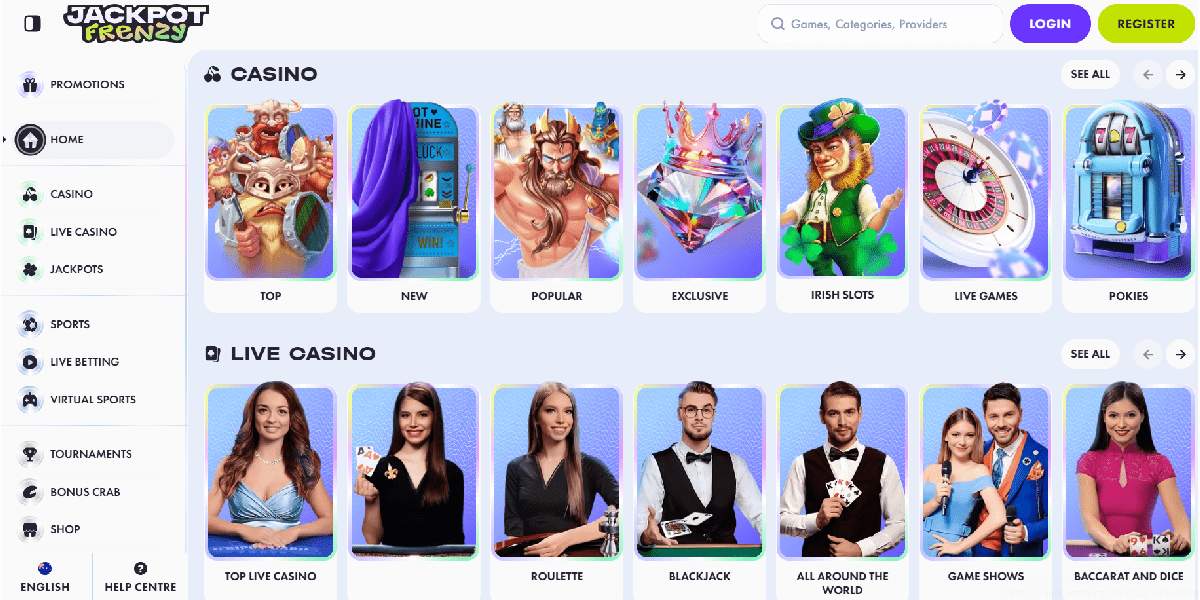Focus the games search field
This screenshot has height=600, width=1200.
coord(880,24)
